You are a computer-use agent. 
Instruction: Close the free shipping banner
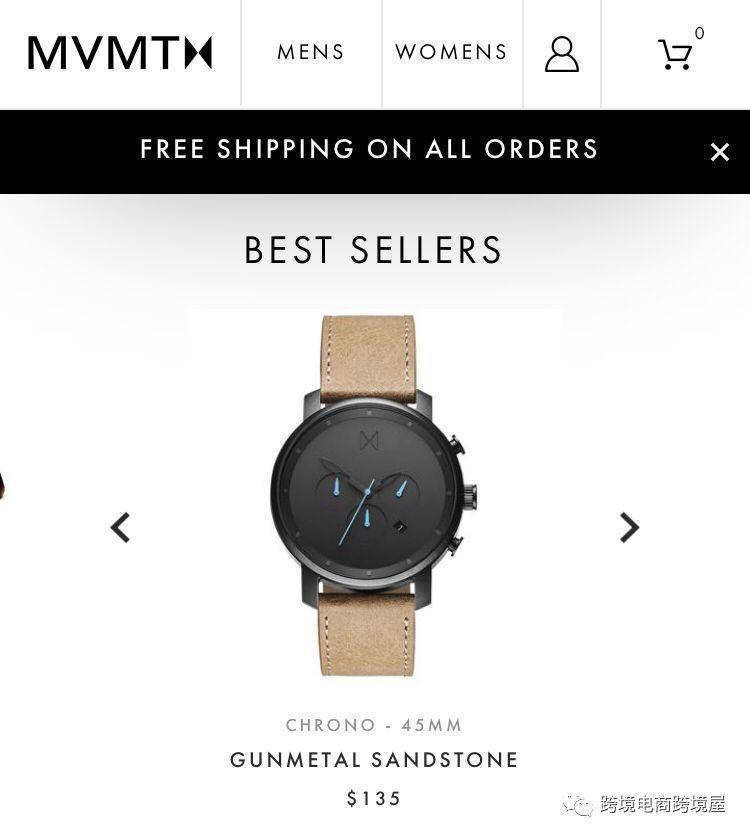[720, 152]
